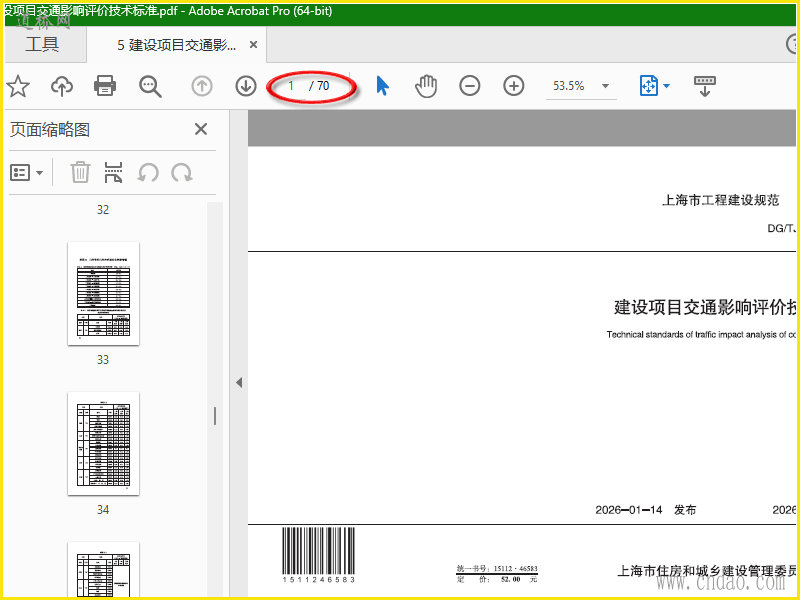Viewport: 800px width, 600px height.
Task: Open the thumbnail panel options menu
Action: click(x=27, y=173)
